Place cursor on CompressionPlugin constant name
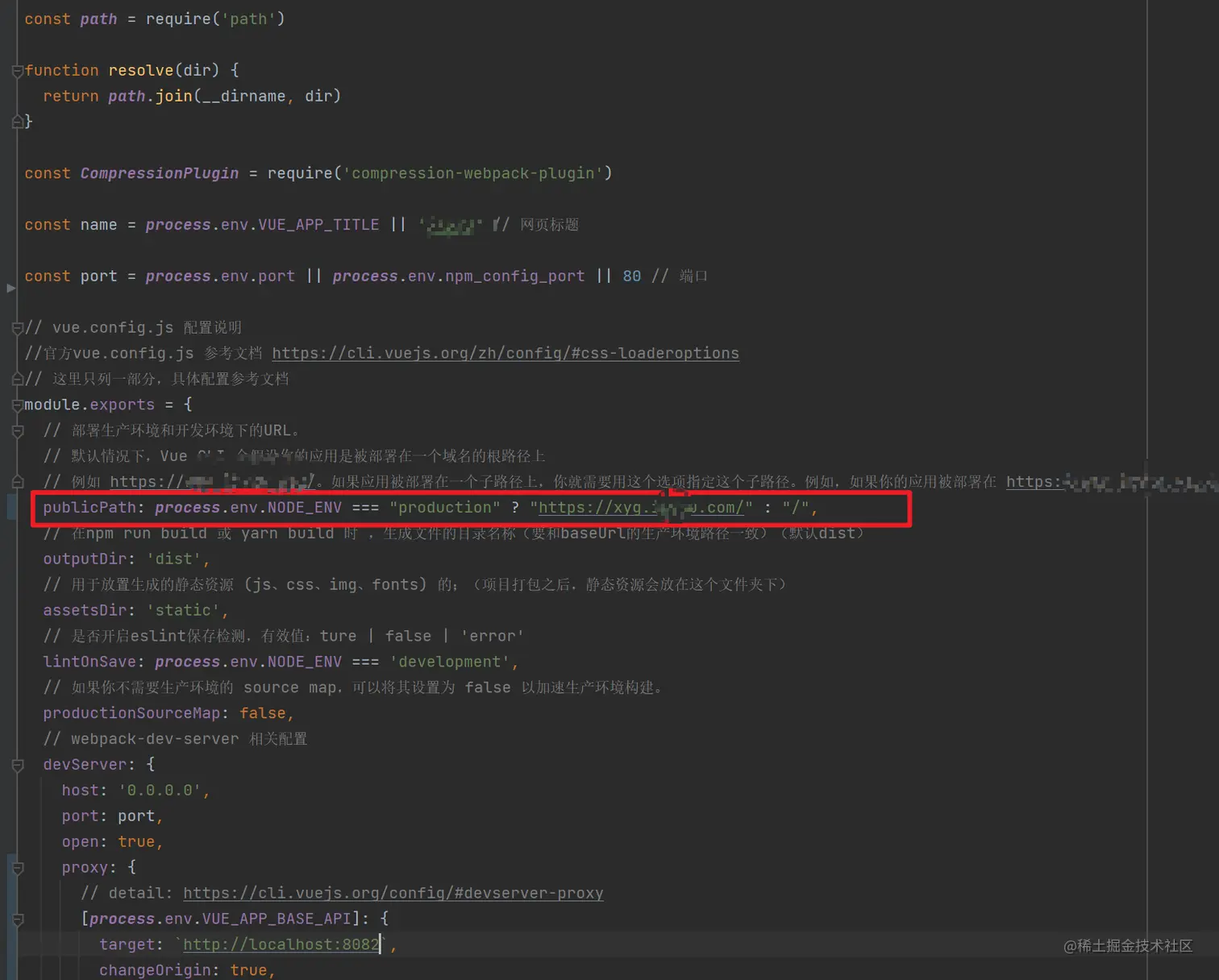The image size is (1219, 980). 160,173
